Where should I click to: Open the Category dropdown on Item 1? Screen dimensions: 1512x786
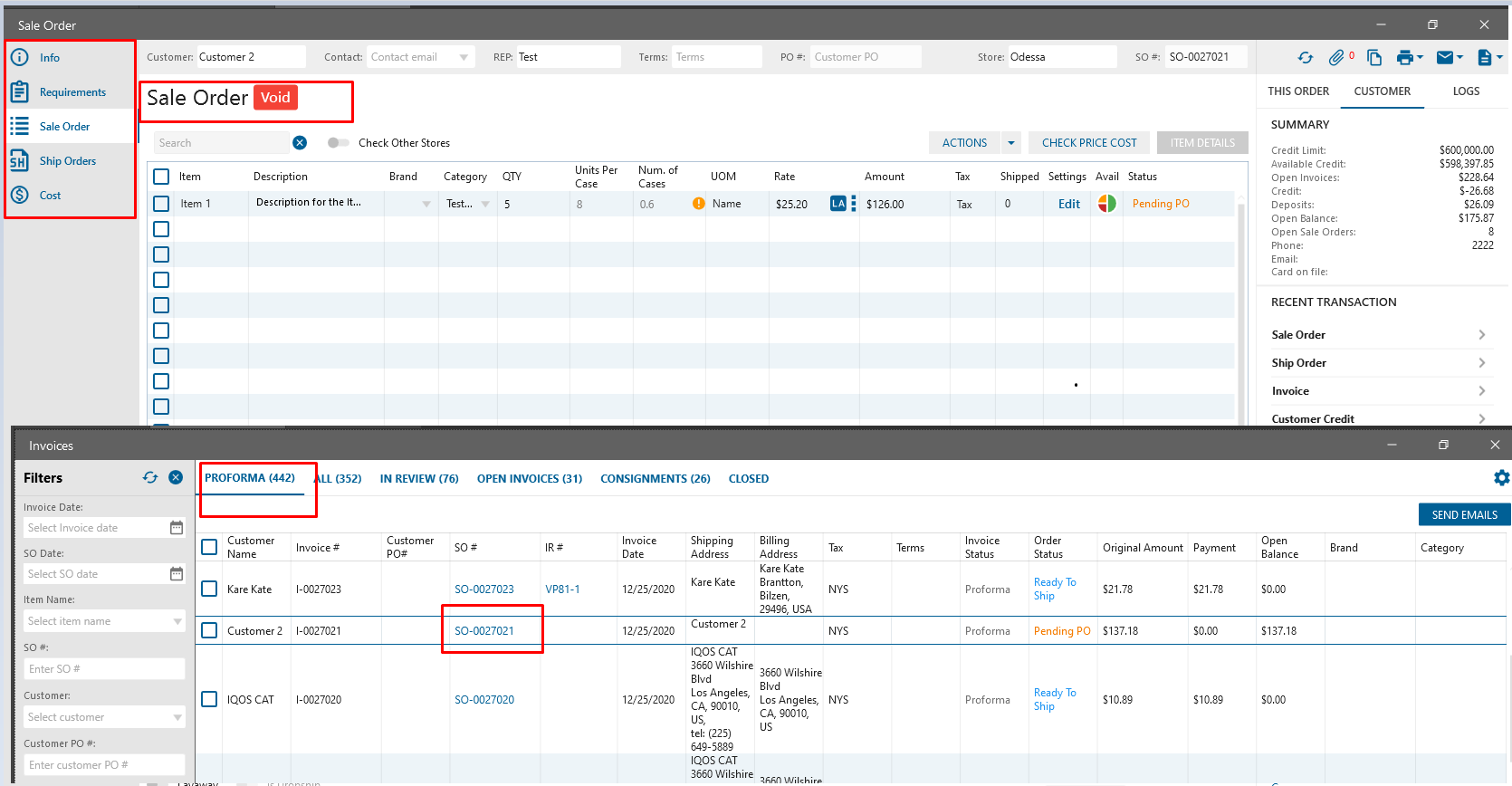pyautogui.click(x=485, y=204)
